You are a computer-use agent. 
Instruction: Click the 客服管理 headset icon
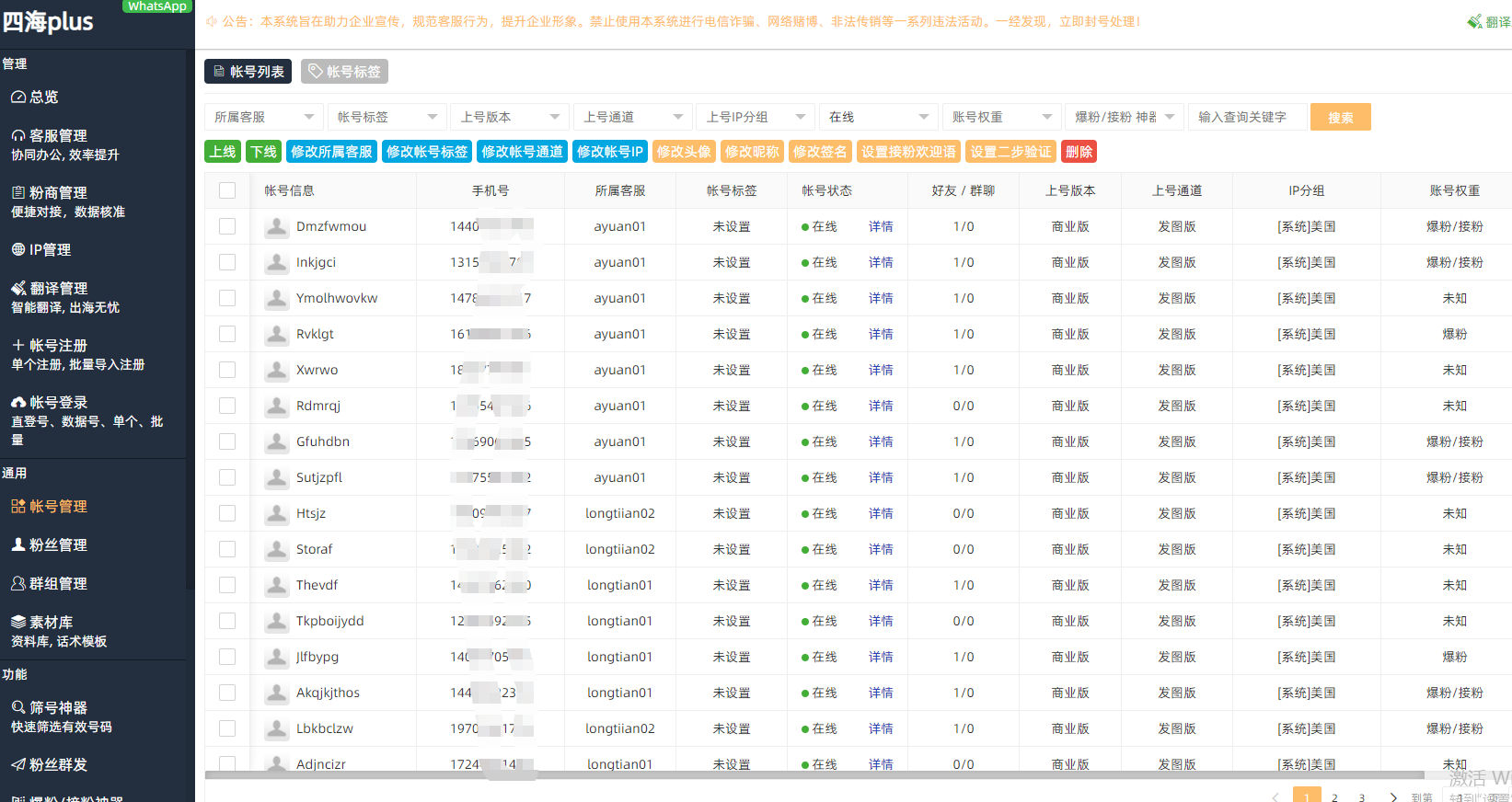17,135
